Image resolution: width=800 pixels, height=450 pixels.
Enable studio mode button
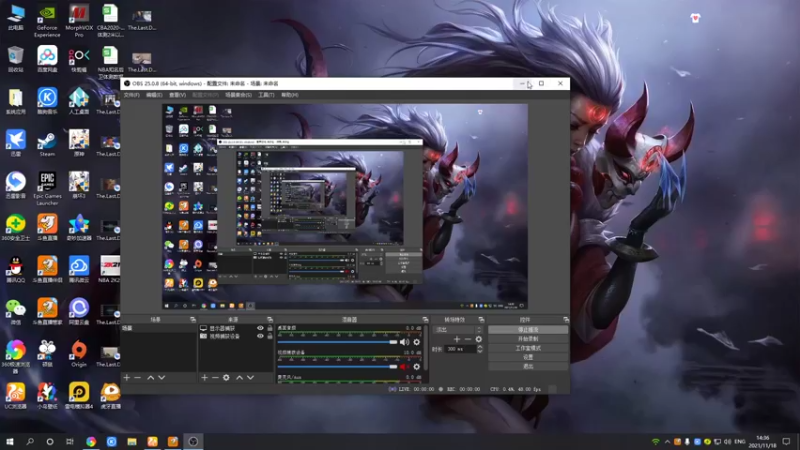pyautogui.click(x=528, y=348)
